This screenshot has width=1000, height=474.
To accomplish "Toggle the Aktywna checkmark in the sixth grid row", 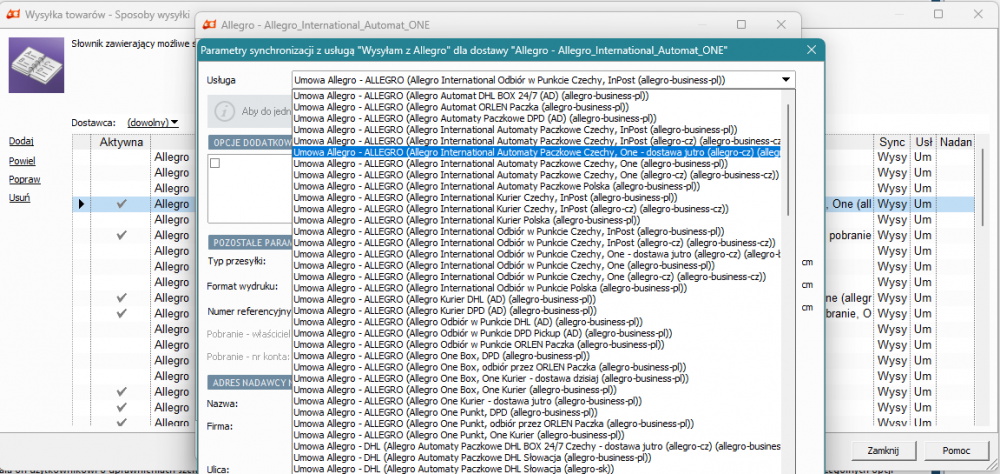I will pos(122,235).
